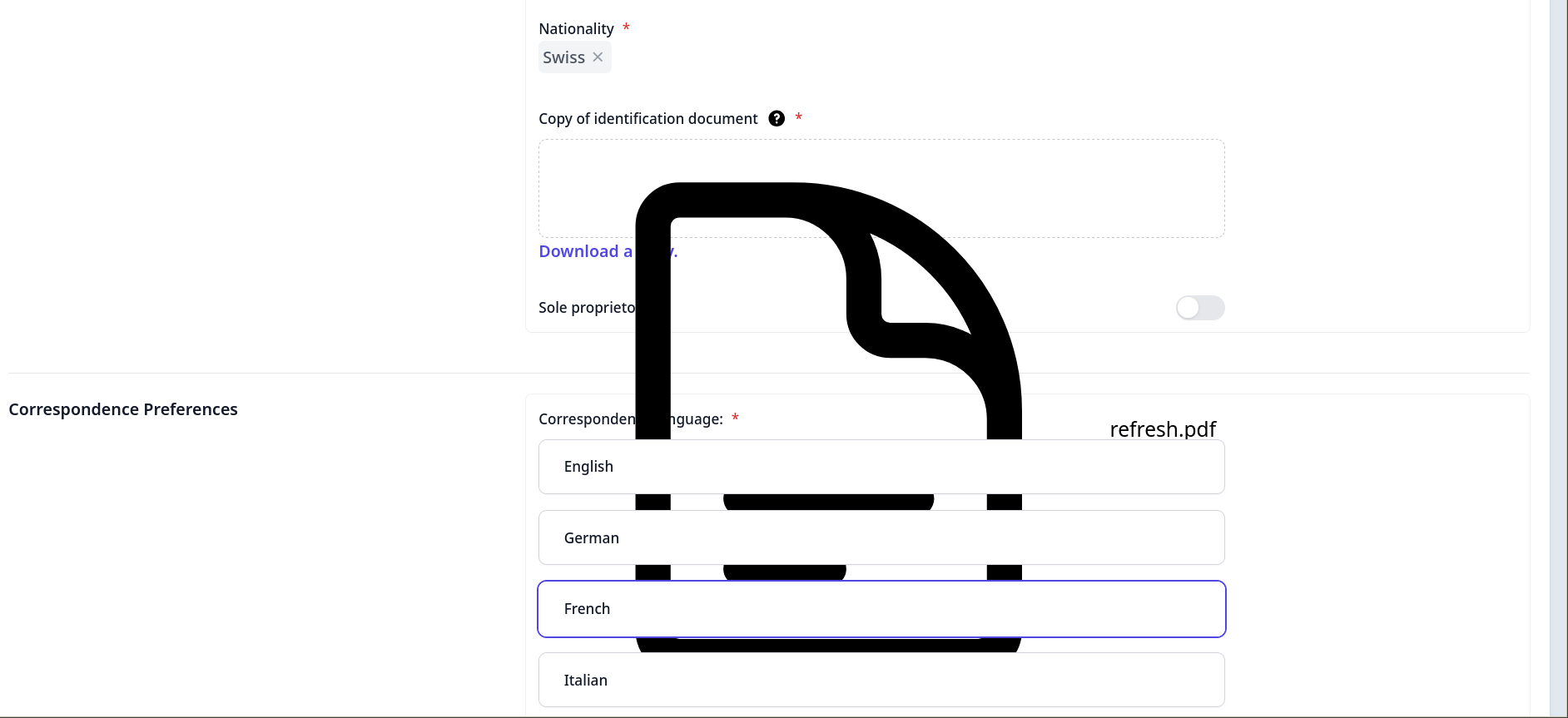Click the Correspondence language label

coord(586,419)
